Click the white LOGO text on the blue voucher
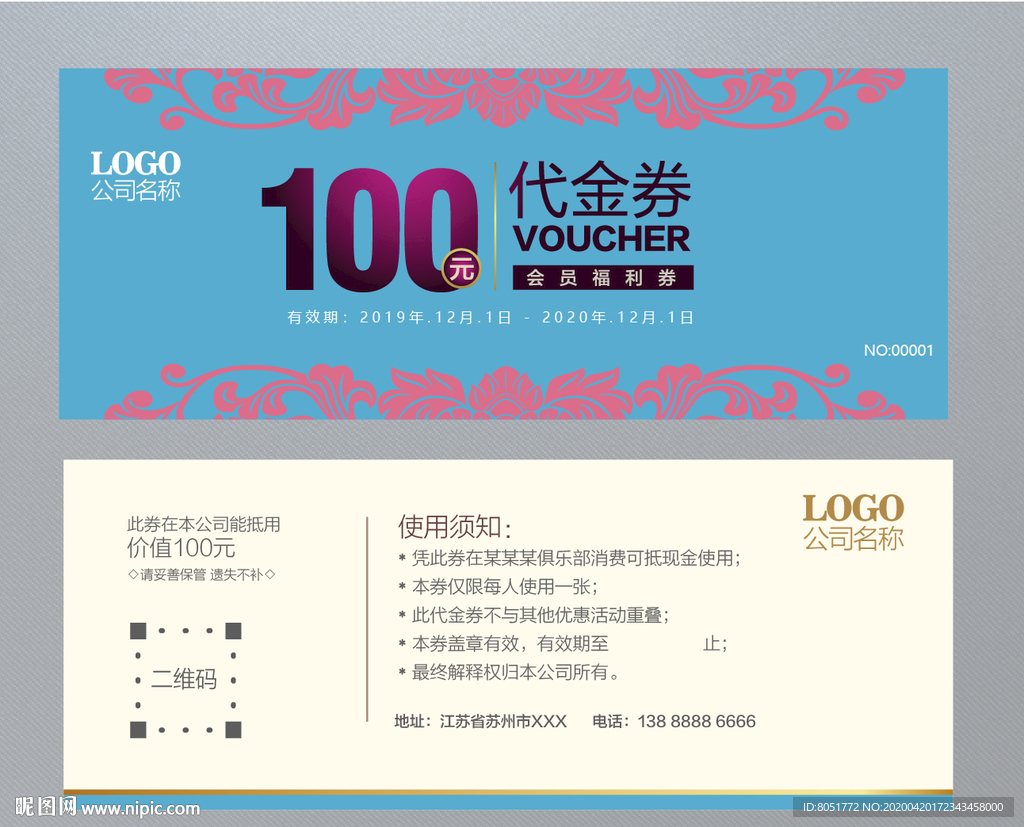This screenshot has width=1024, height=827. click(x=136, y=163)
